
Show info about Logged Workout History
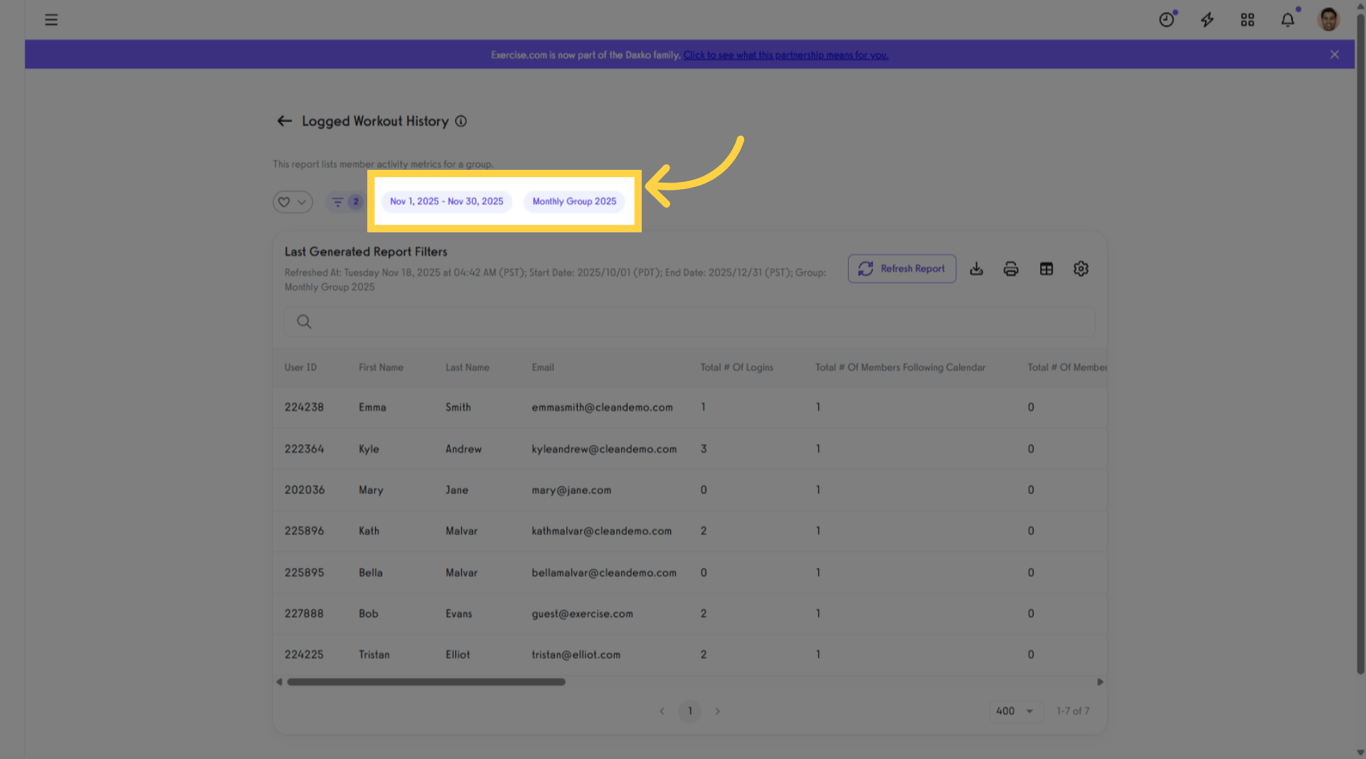pos(461,121)
